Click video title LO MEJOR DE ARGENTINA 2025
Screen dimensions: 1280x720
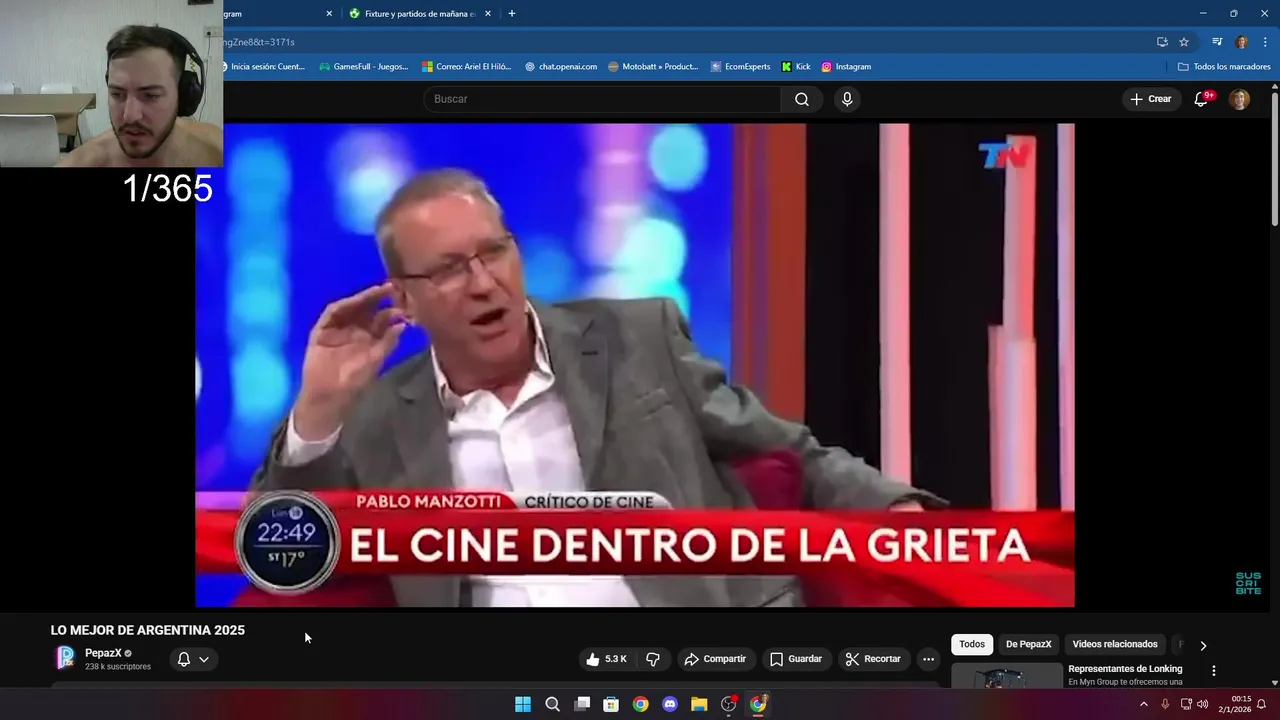(148, 630)
